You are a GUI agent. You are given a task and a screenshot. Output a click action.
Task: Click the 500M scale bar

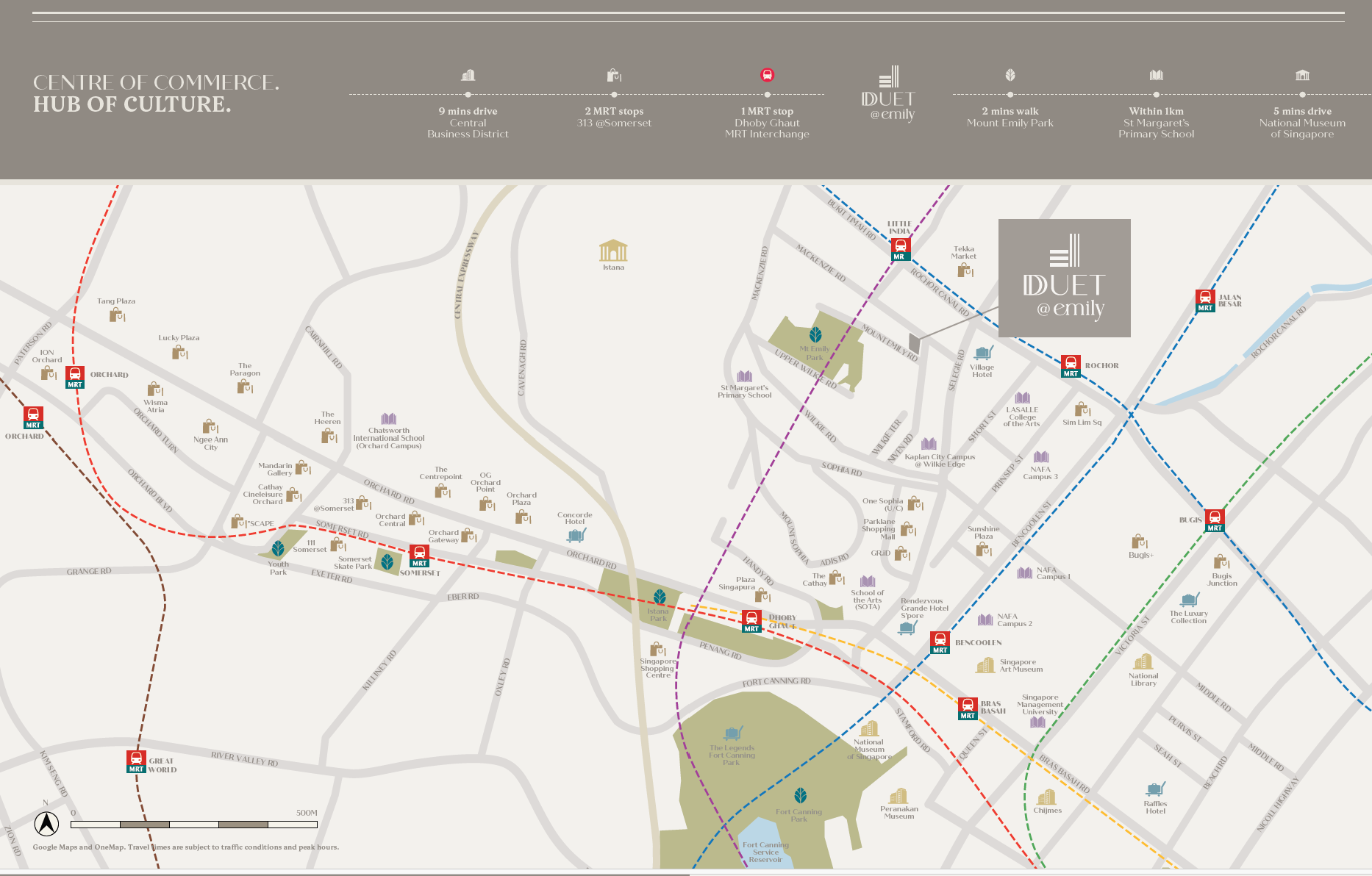194,825
